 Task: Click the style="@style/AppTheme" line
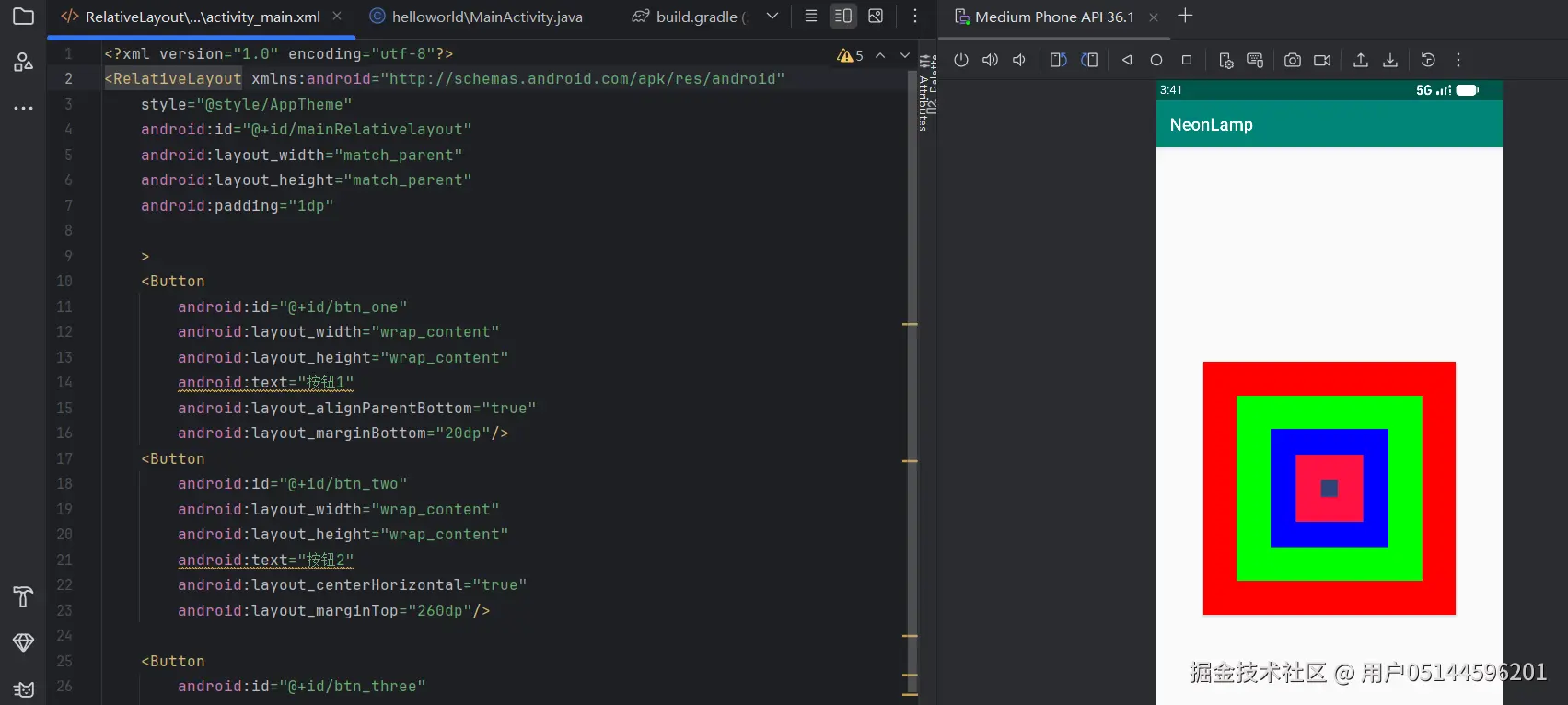(246, 104)
